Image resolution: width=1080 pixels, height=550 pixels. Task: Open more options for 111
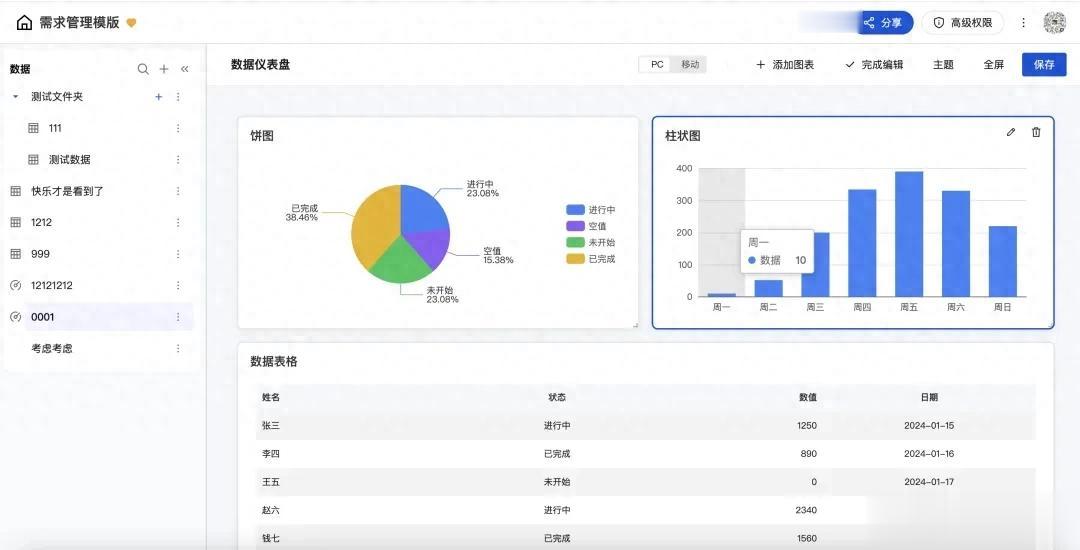click(x=178, y=128)
